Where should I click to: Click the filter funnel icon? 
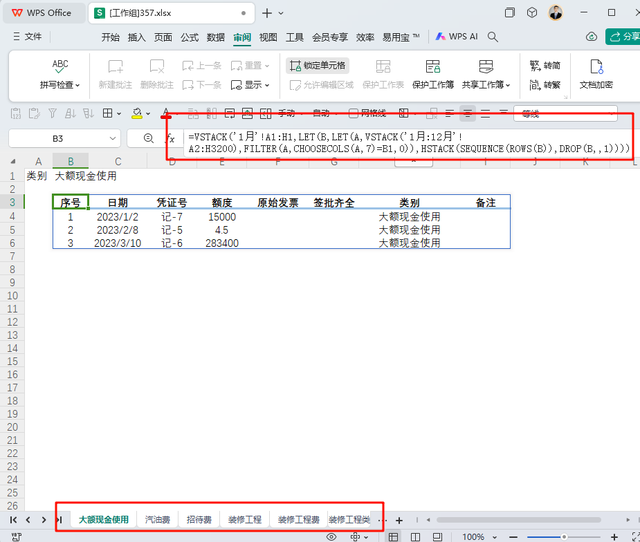[52, 113]
